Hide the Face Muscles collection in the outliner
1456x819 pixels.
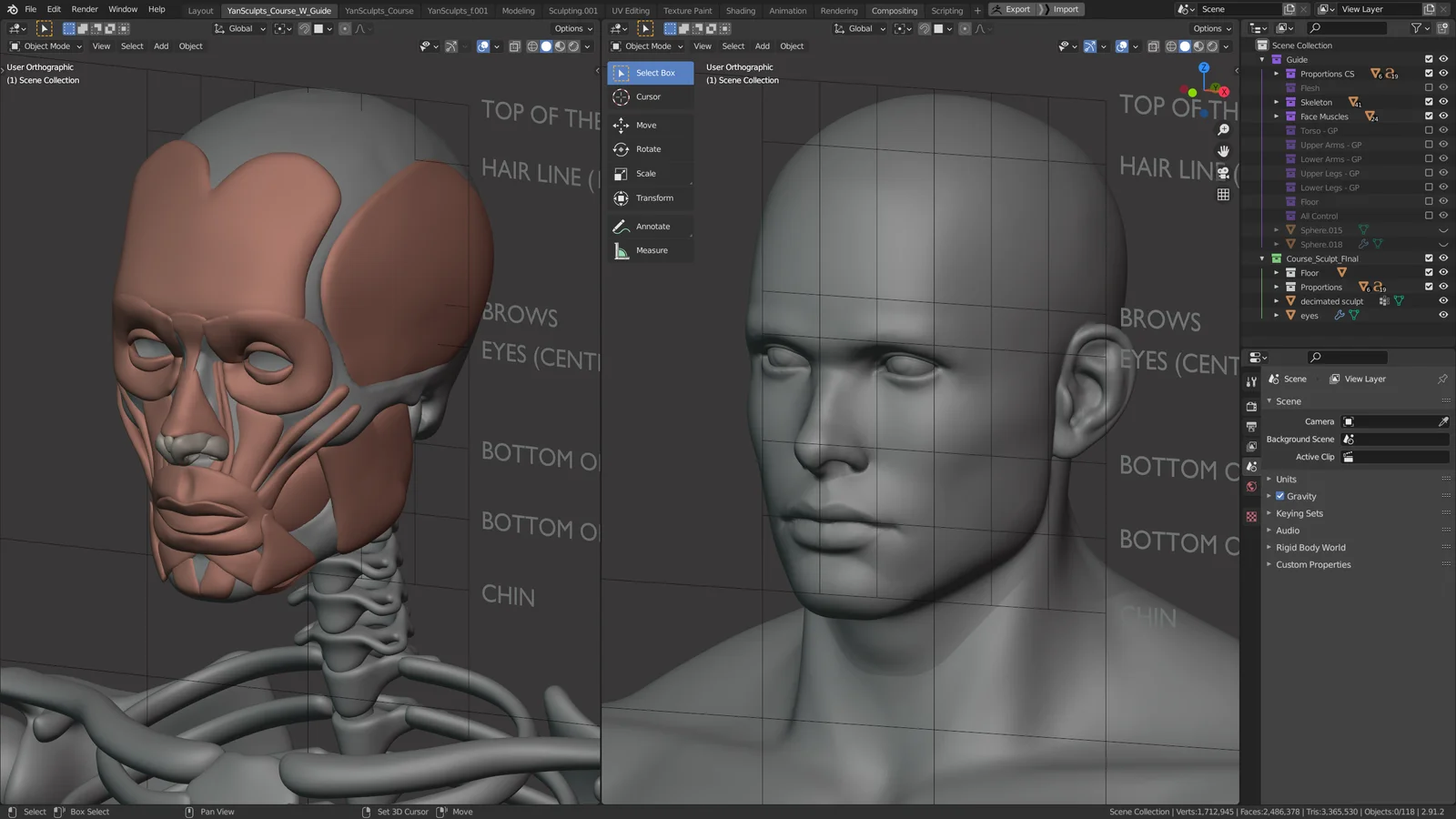[1442, 116]
